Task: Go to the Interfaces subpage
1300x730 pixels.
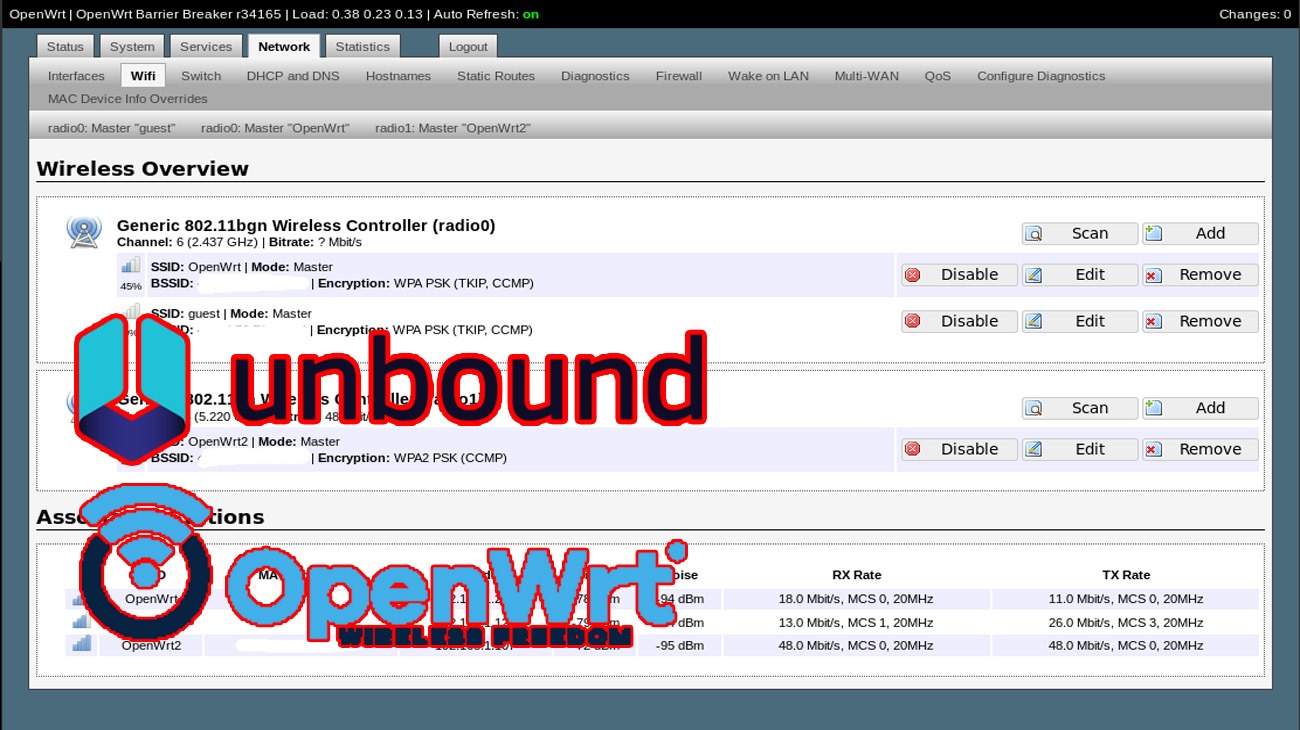Action: pos(76,76)
